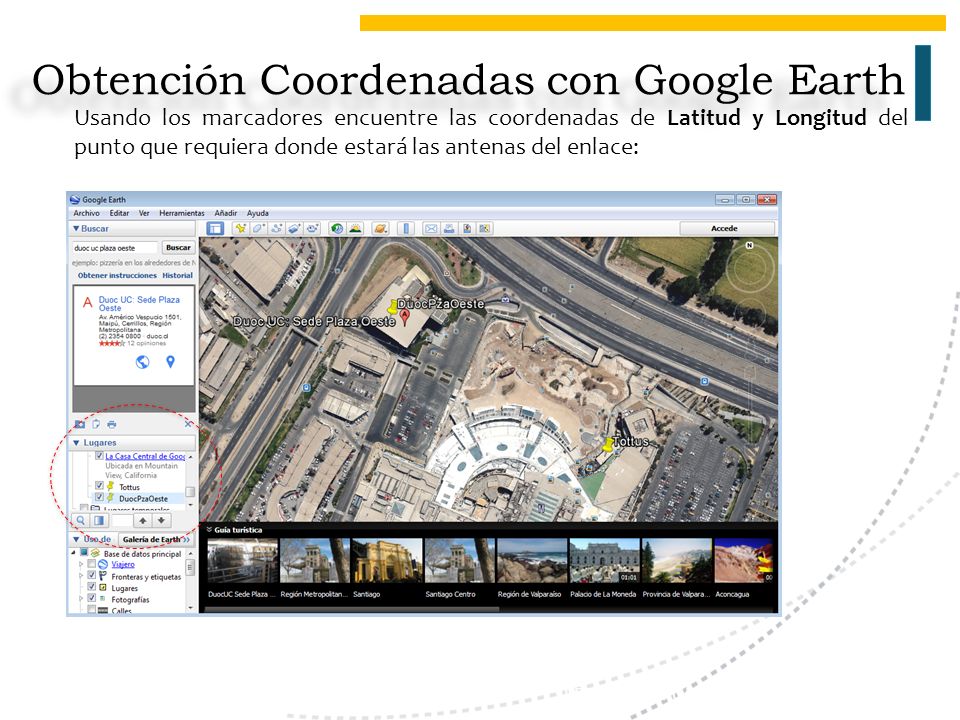Click the globe icon in search result card
Image resolution: width=960 pixels, height=720 pixels.
142,362
